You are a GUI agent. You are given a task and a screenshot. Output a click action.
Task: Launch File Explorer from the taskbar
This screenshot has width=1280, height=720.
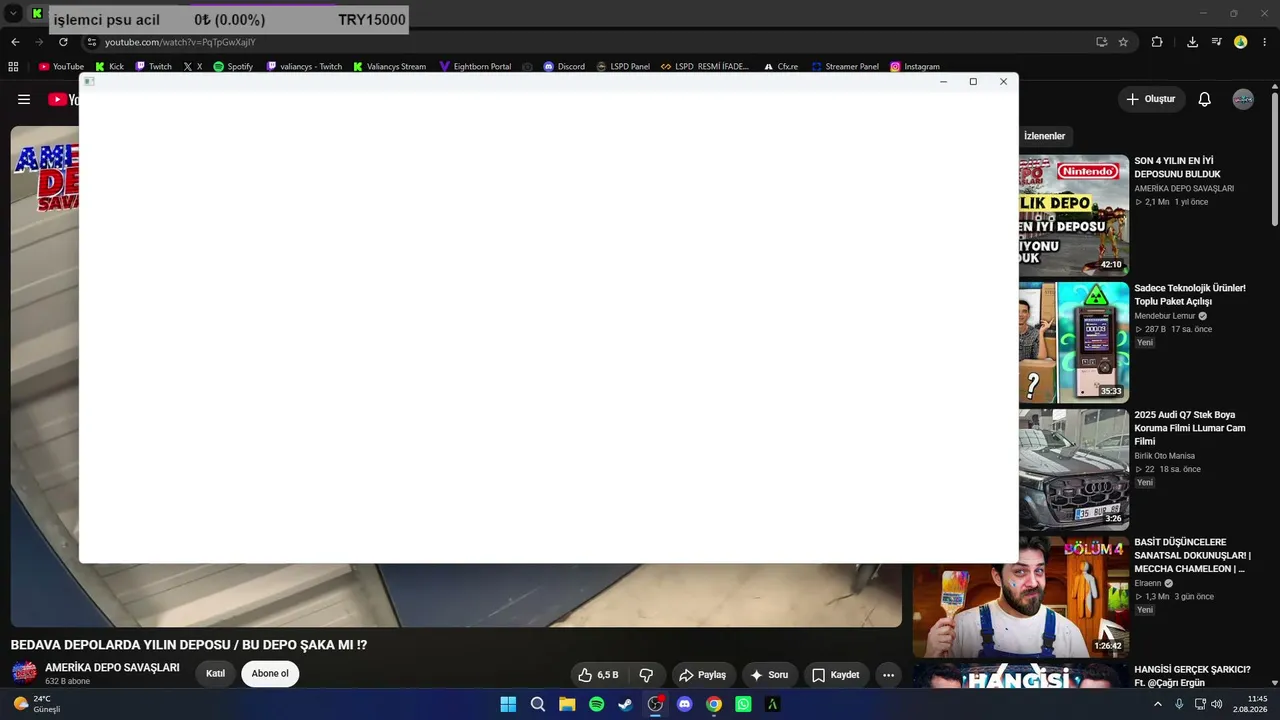pos(567,704)
